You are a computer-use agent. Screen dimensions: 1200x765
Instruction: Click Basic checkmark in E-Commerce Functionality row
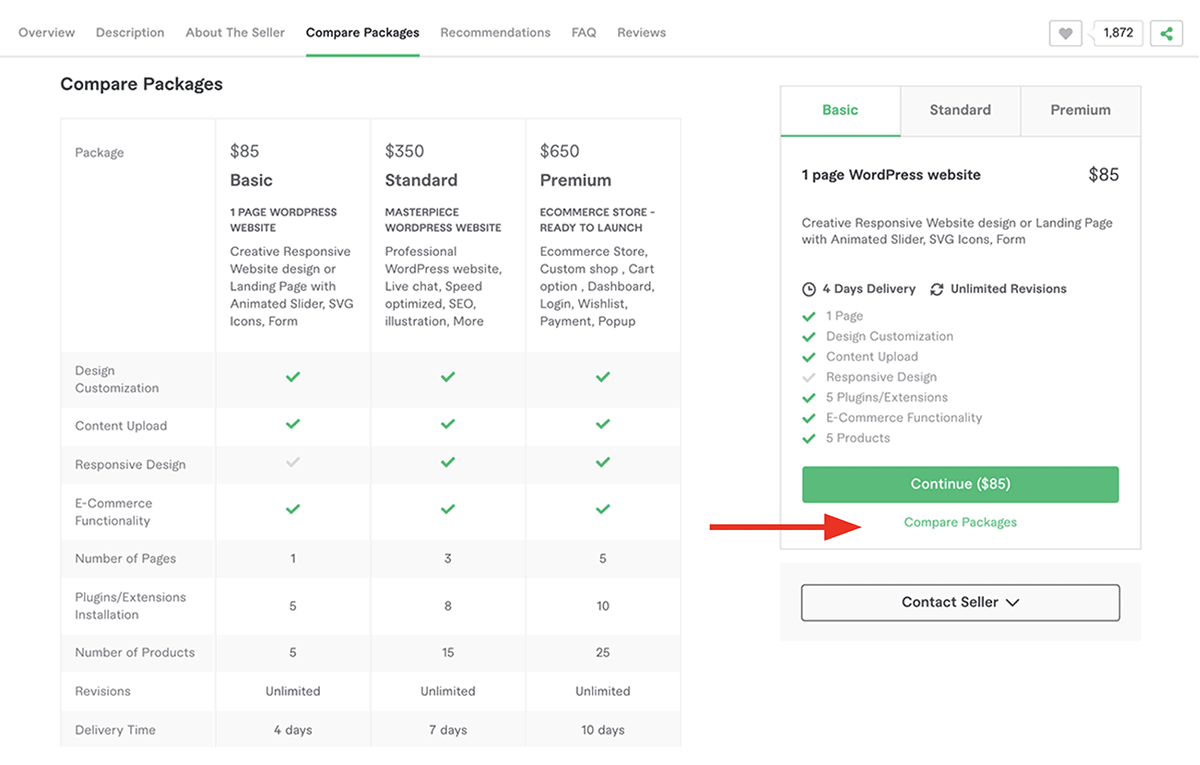point(293,509)
